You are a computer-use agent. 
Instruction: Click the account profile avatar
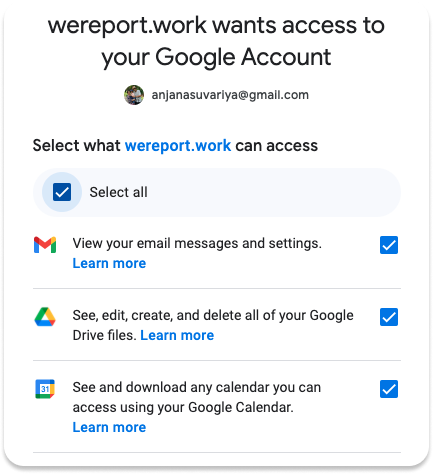click(134, 95)
